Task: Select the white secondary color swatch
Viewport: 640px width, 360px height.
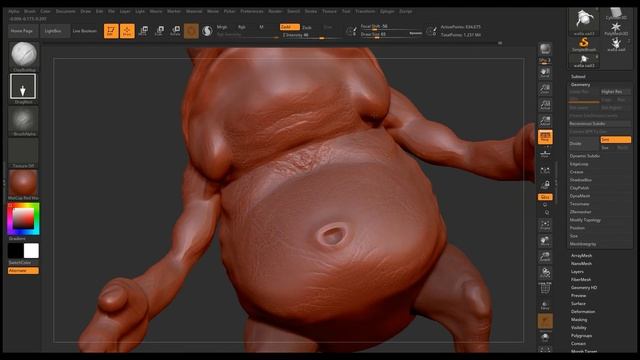Action: coord(31,251)
